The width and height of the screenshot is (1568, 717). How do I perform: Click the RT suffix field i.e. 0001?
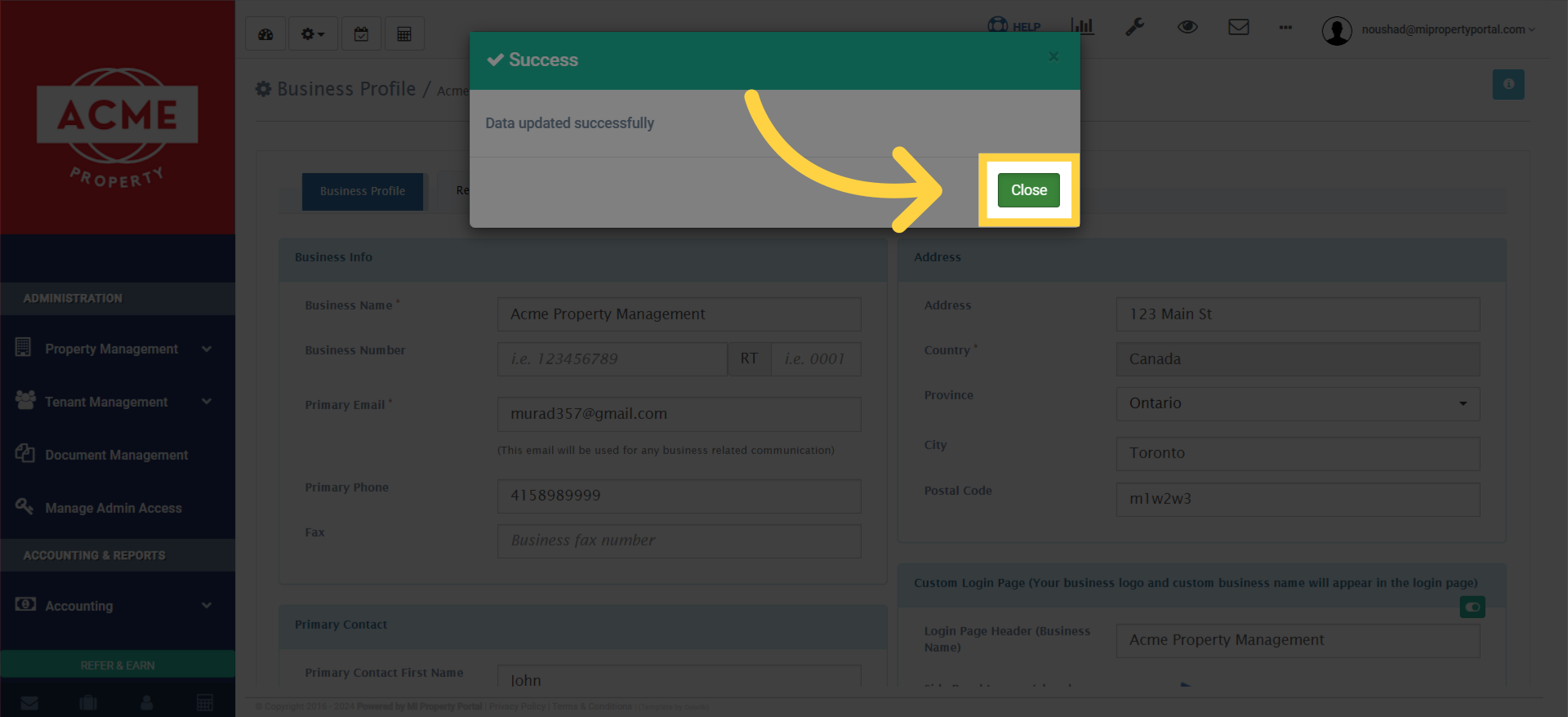click(x=816, y=359)
